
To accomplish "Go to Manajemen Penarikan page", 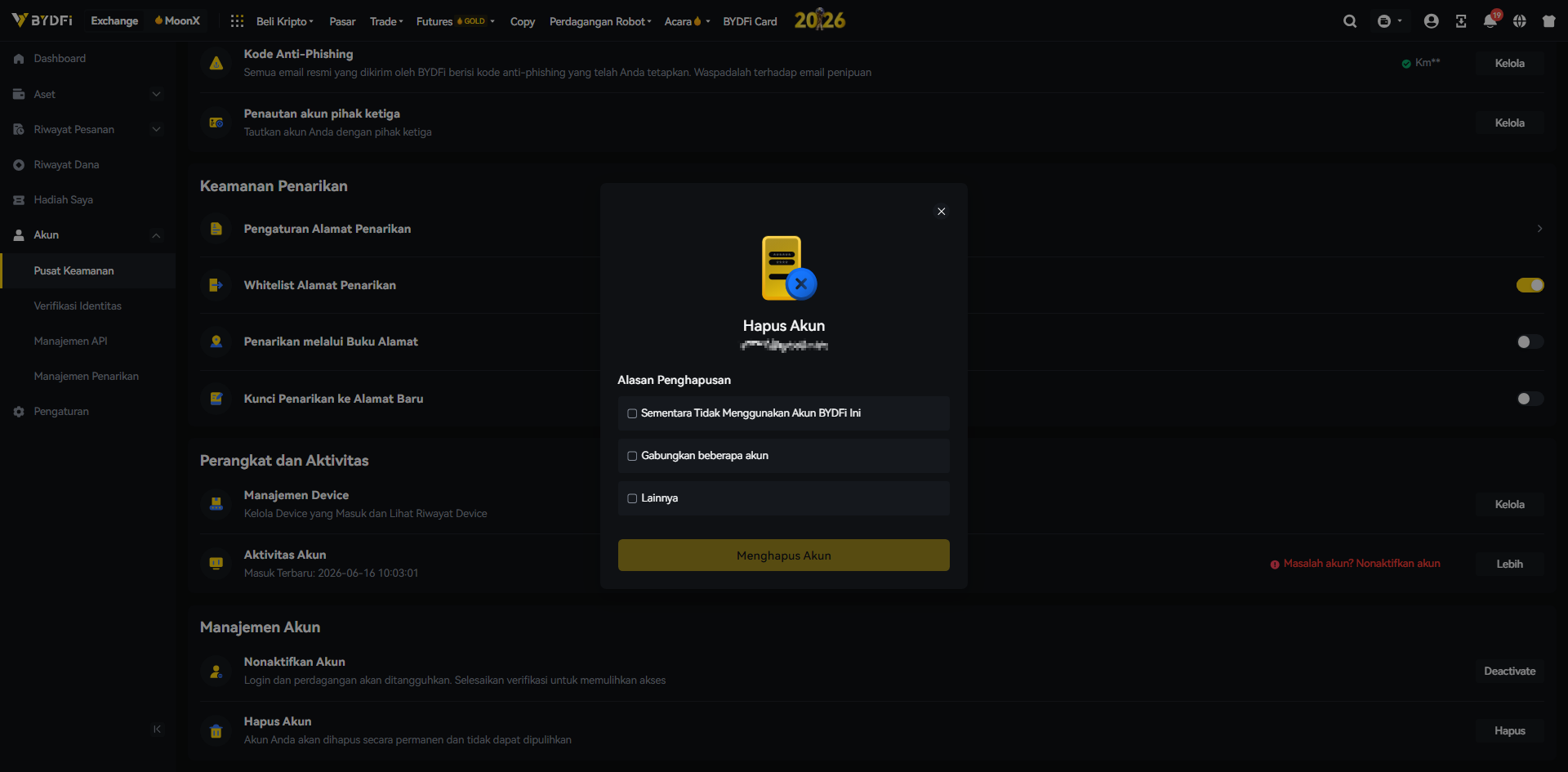I will point(87,377).
